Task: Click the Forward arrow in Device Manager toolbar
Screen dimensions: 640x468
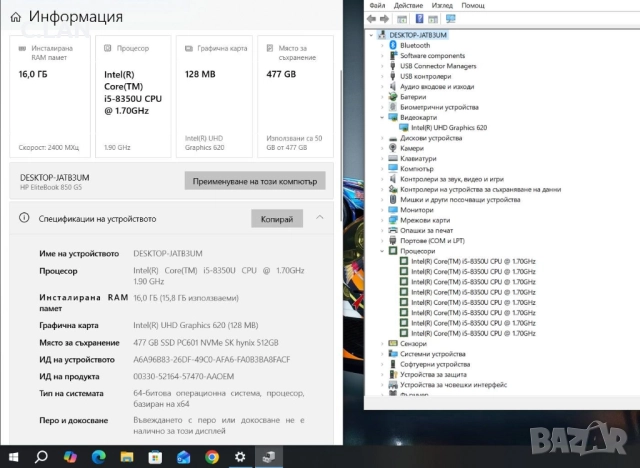Action: (384, 19)
